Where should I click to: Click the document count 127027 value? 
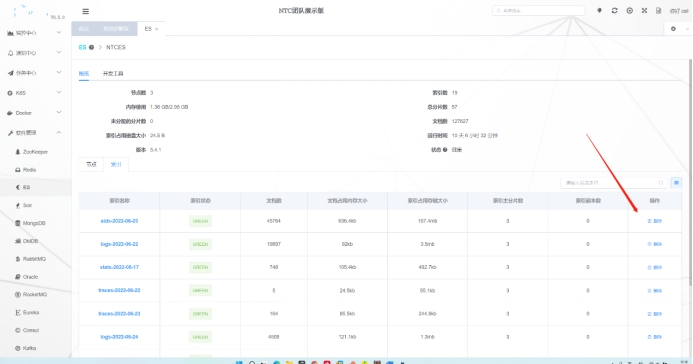[460, 121]
